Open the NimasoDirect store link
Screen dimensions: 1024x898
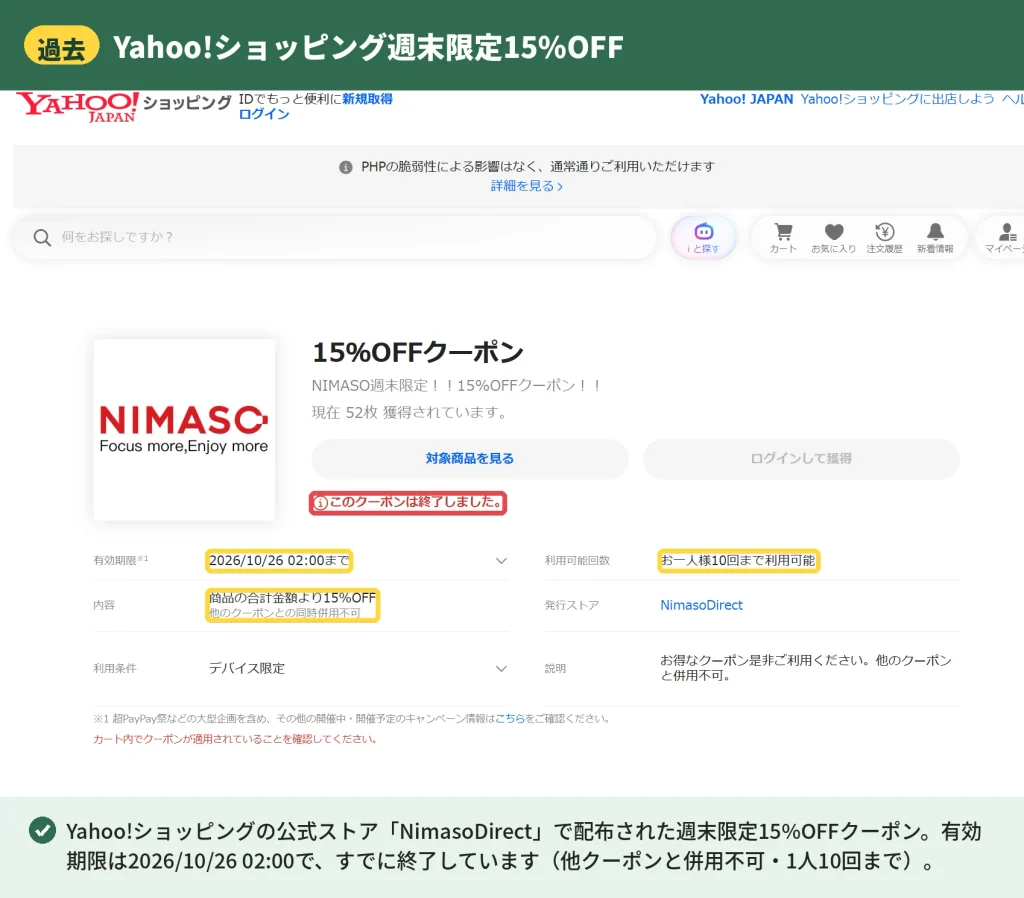(701, 605)
